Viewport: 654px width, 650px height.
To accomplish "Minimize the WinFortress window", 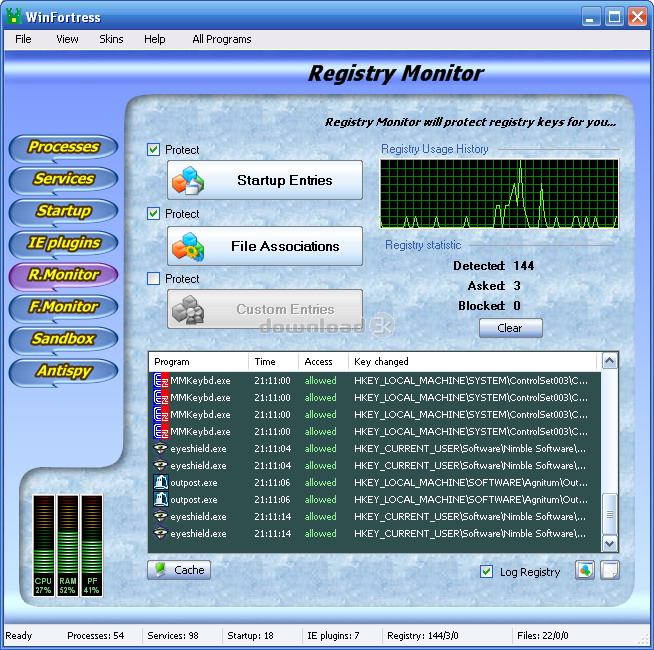I will click(591, 17).
